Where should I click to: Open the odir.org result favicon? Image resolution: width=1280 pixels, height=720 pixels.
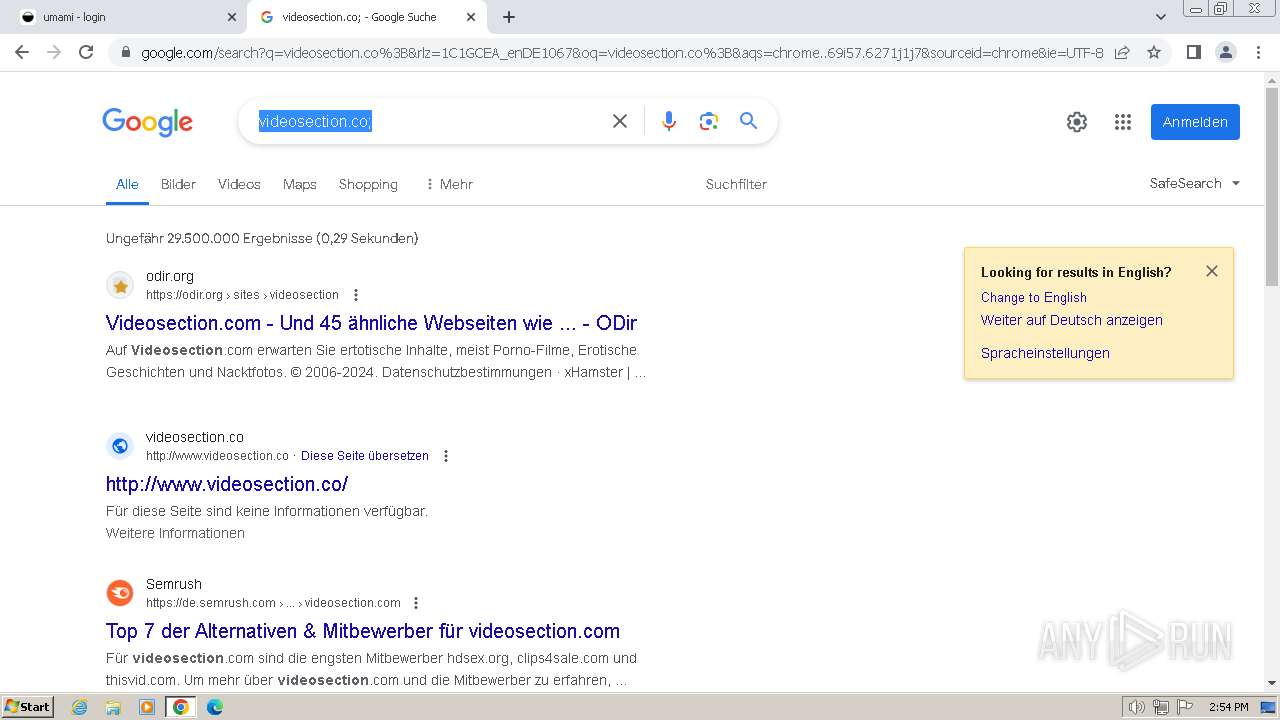(x=120, y=285)
